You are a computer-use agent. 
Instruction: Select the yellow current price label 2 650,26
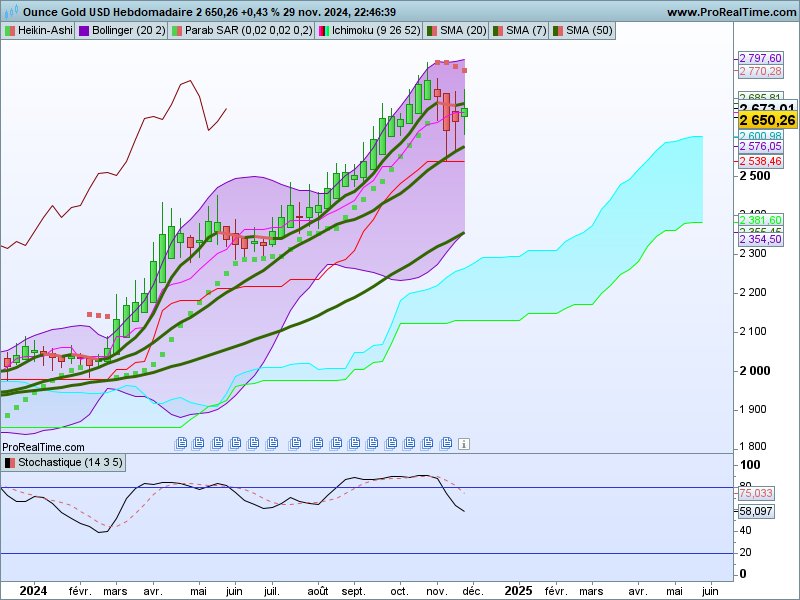click(767, 120)
